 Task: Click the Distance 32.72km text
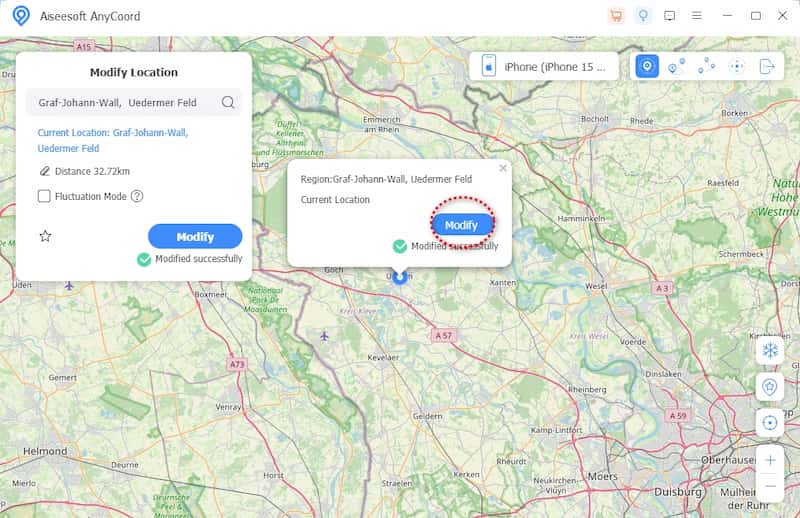click(92, 171)
